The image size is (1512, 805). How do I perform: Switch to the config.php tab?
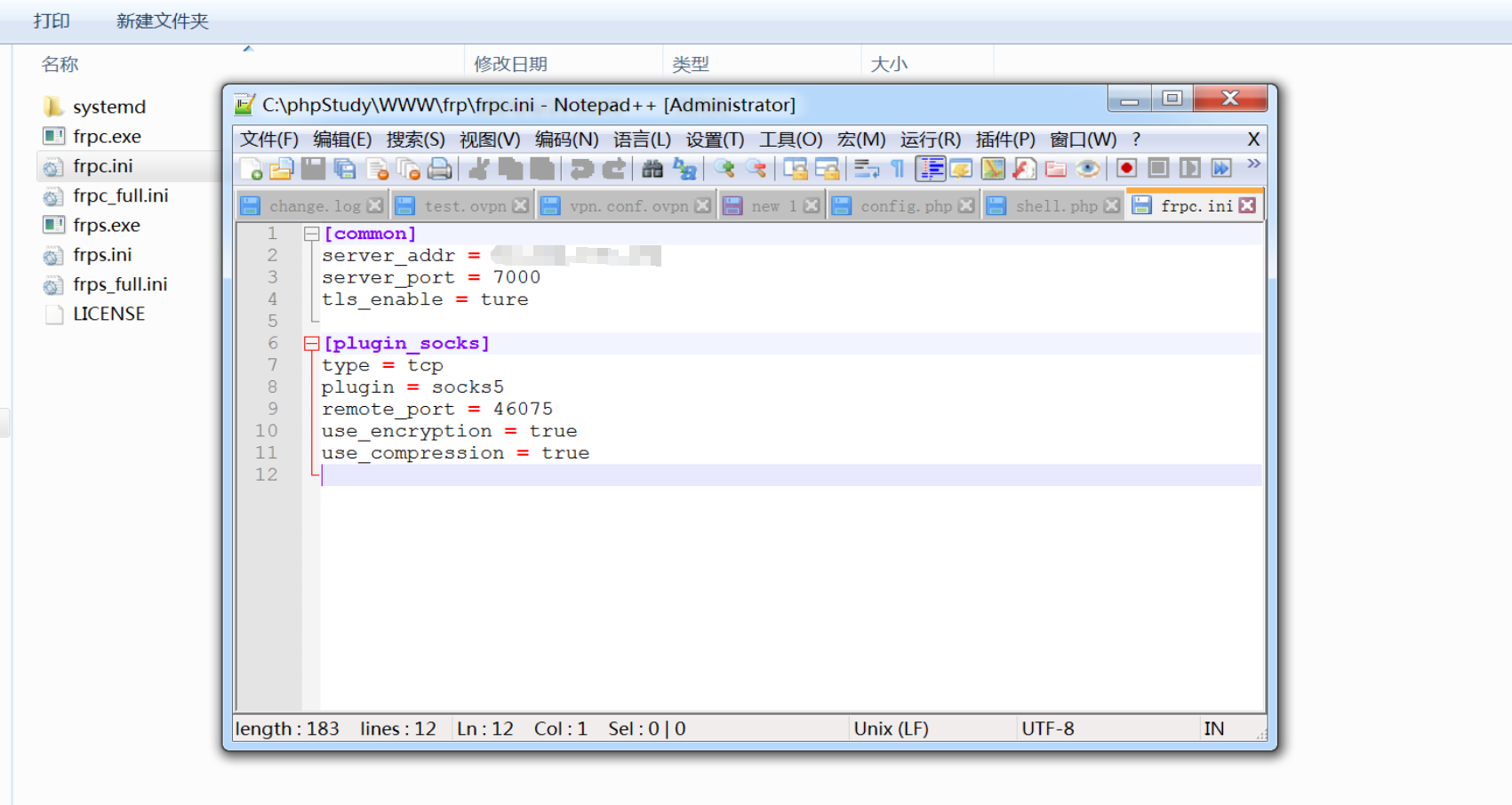(905, 206)
